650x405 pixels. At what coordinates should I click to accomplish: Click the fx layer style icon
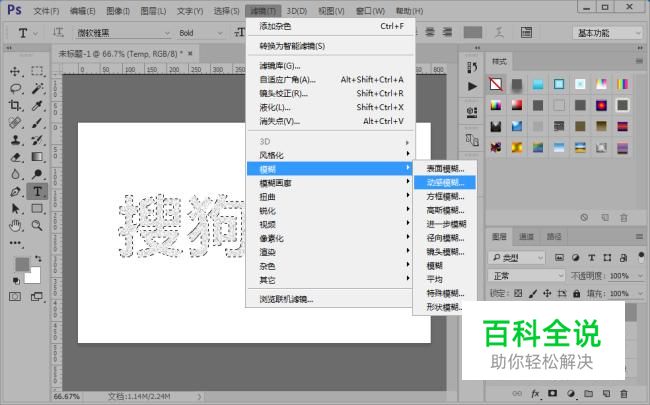pyautogui.click(x=535, y=393)
